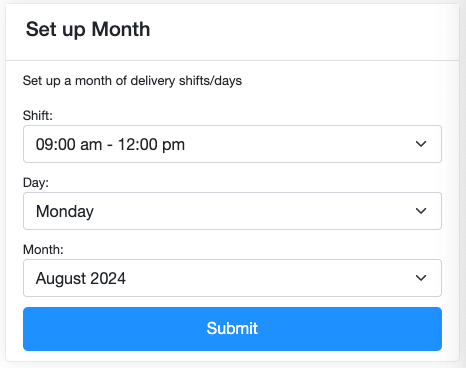Click the Set up Month heading
The height and width of the screenshot is (368, 466).
pos(88,30)
